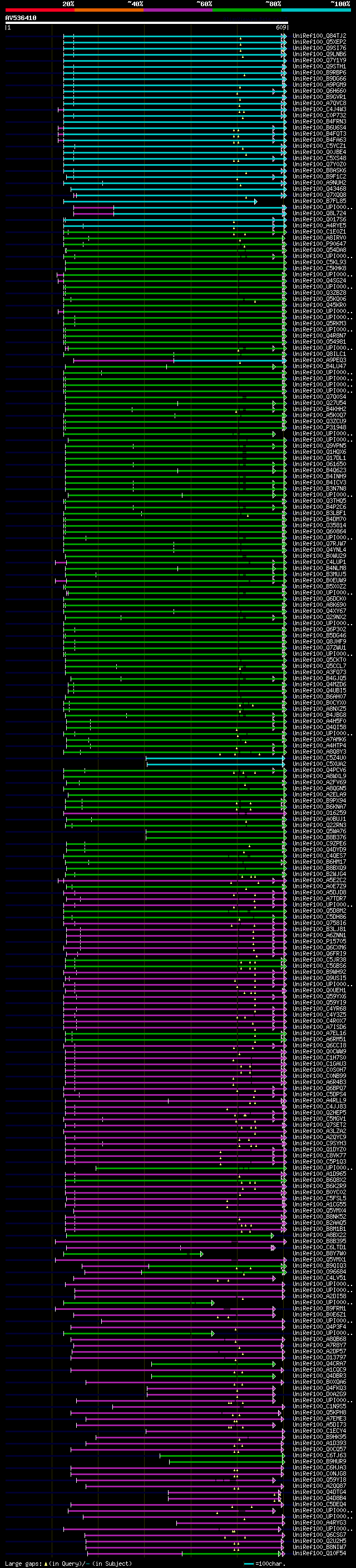This screenshot has width=356, height=1568.
Task: Click the UniRef100_A8BX22 label
Action: coord(319,1235)
